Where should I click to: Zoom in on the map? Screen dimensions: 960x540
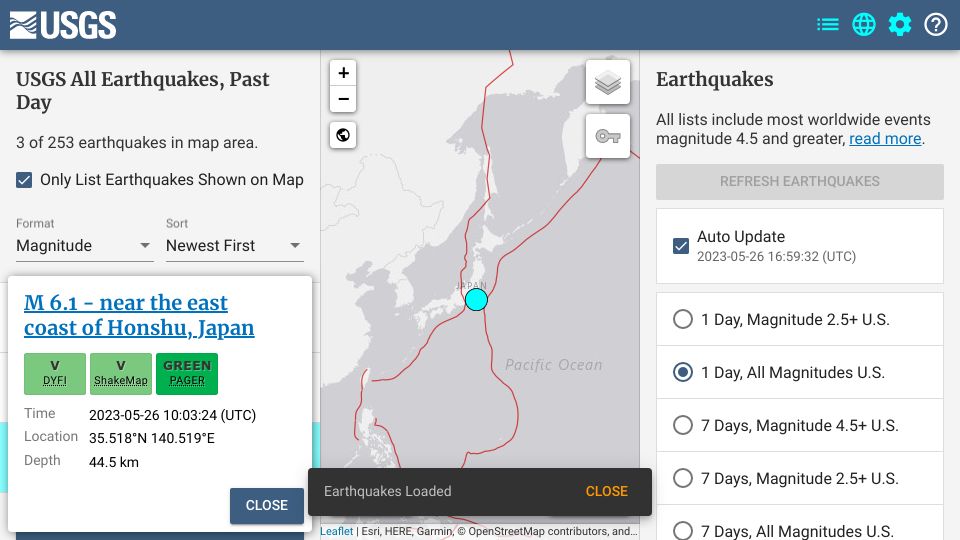click(x=343, y=73)
